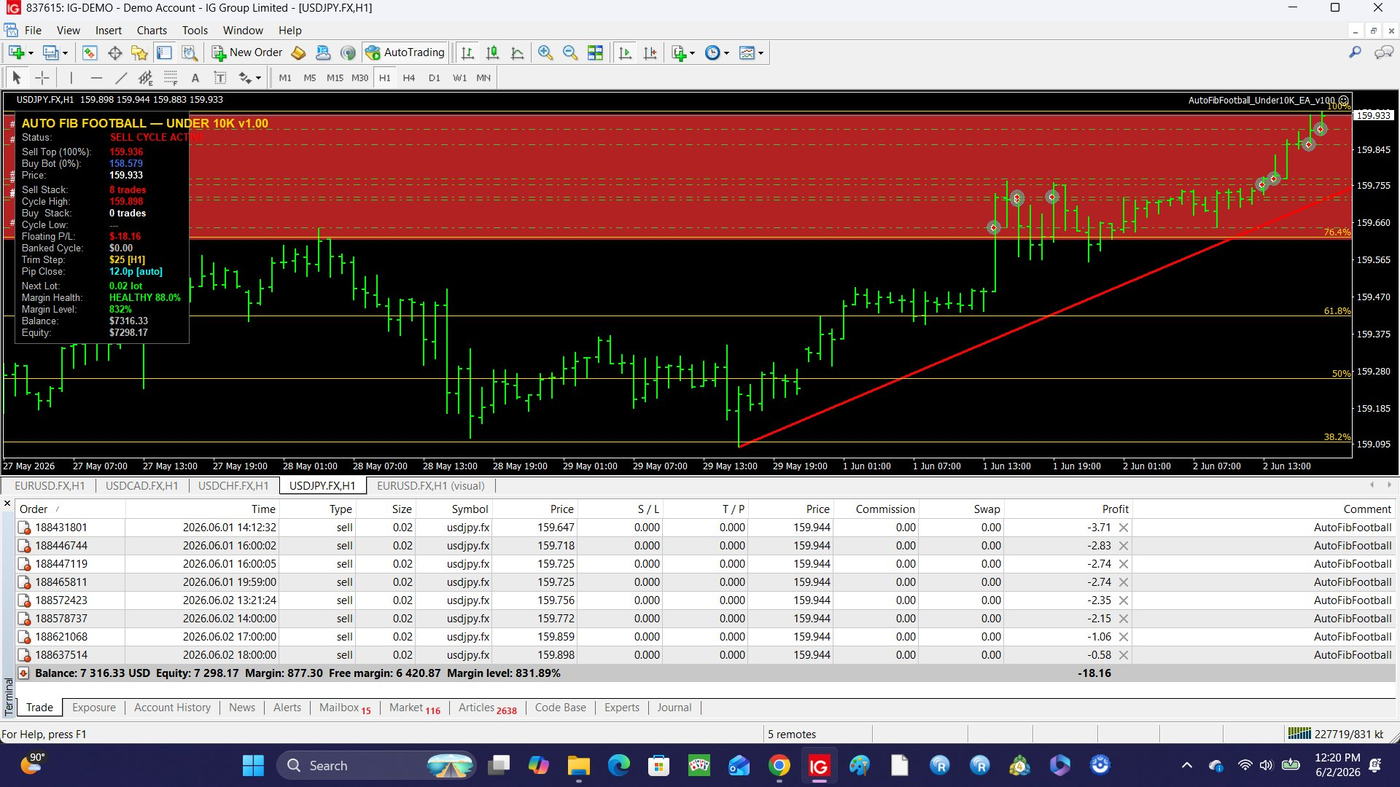Screen dimensions: 1400x787
Task: Open the New Chart toolbar icon
Action: click(x=16, y=52)
